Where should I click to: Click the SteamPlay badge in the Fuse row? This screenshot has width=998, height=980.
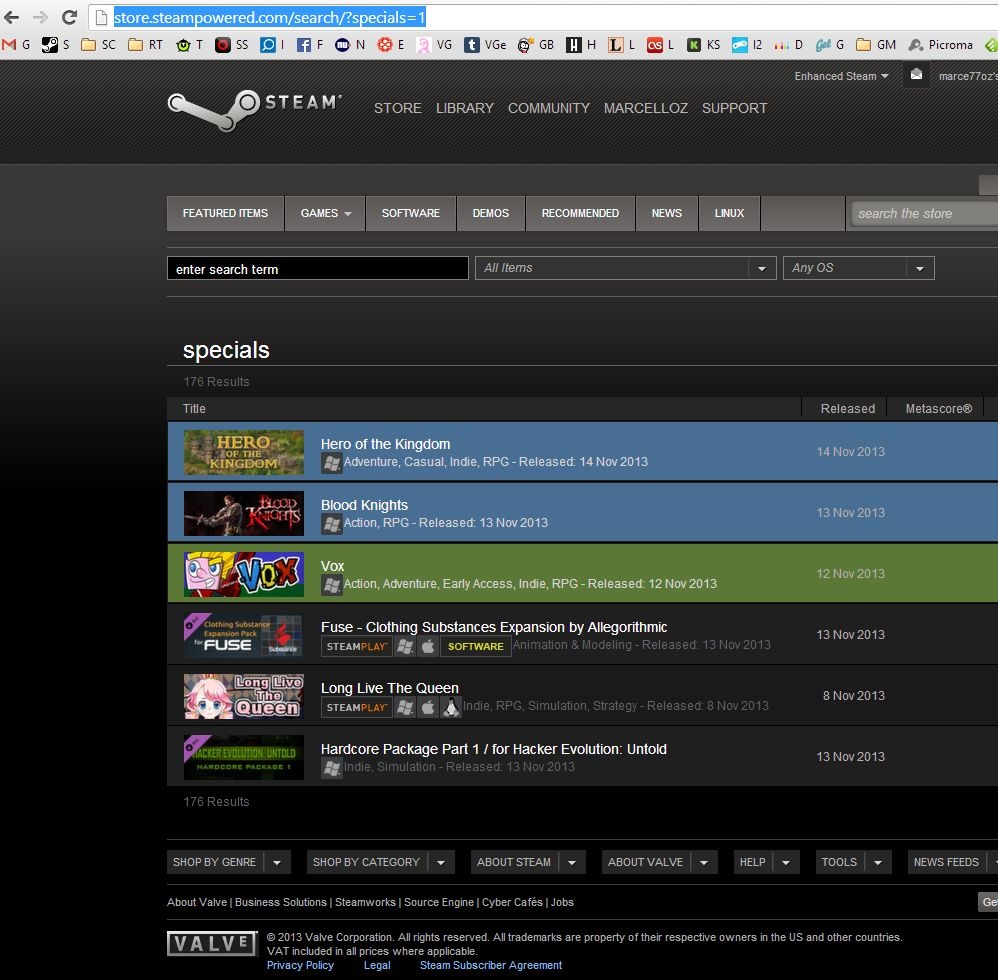tap(356, 647)
